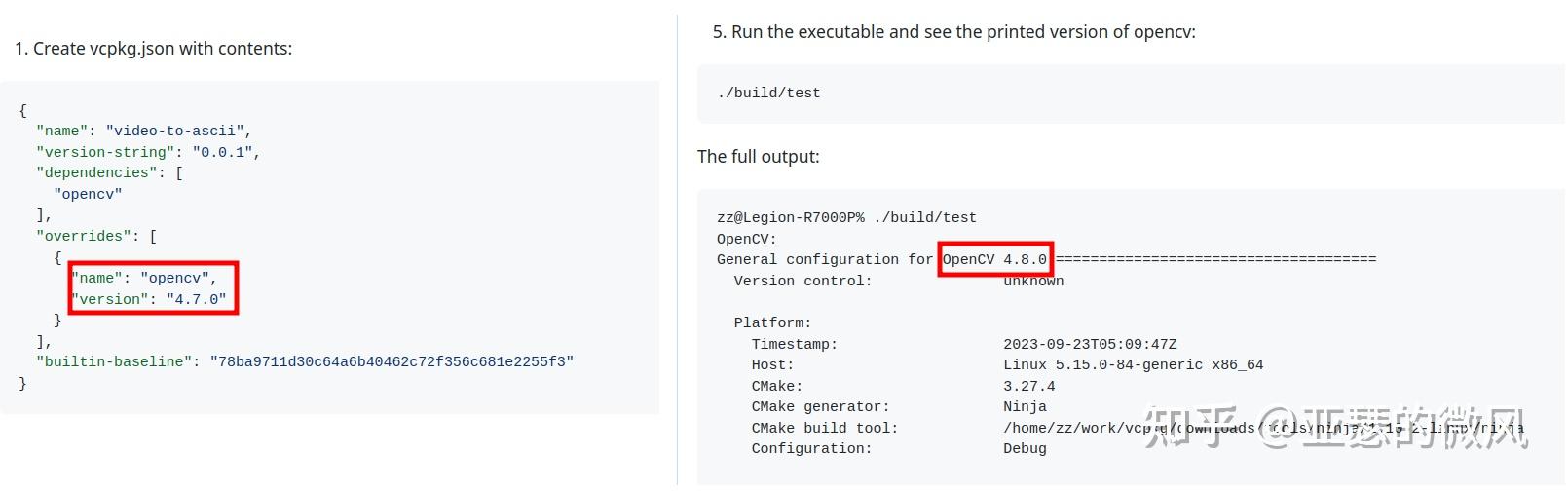Click the CMake version 3.27.4
Image resolution: width=1568 pixels, height=492 pixels.
(1028, 386)
